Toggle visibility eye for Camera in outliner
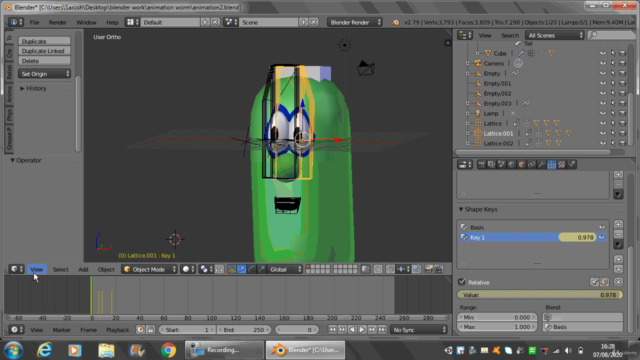 (602, 63)
